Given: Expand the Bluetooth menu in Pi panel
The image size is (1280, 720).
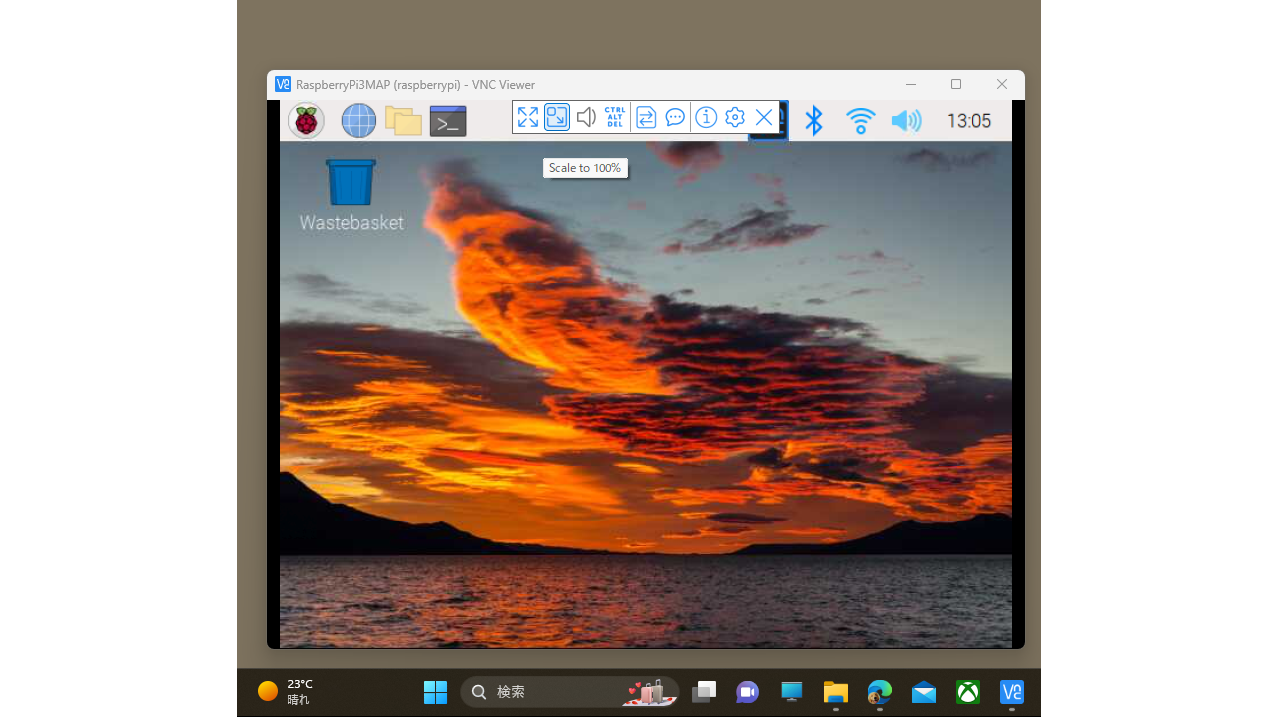Looking at the screenshot, I should pyautogui.click(x=814, y=121).
